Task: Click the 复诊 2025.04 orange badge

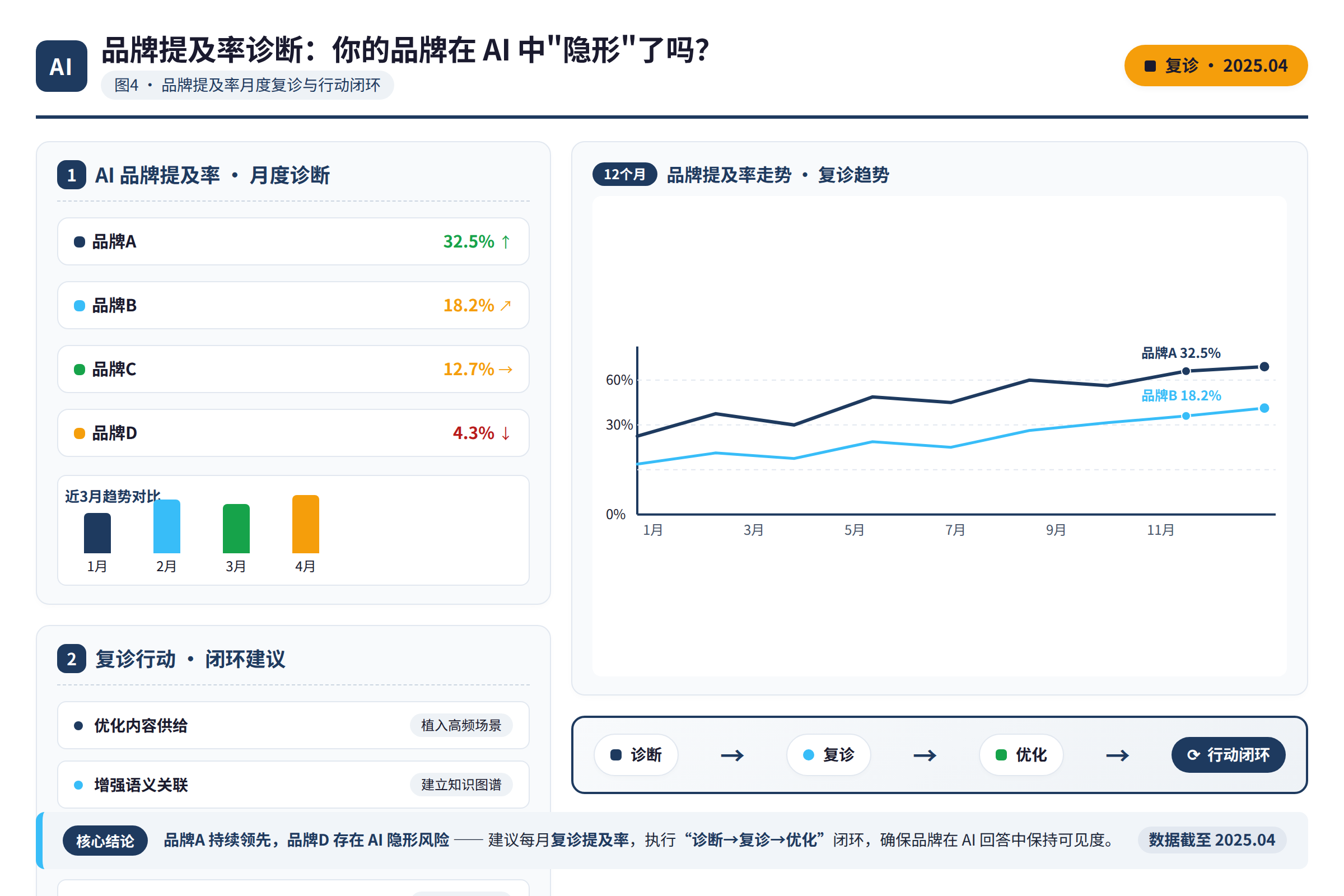Action: [1215, 66]
